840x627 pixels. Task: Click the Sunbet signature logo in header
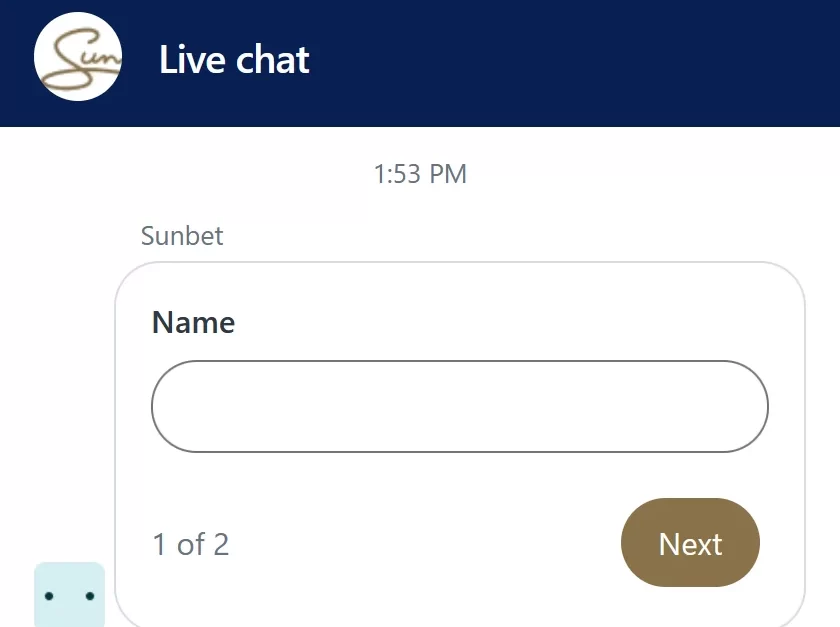[78, 57]
